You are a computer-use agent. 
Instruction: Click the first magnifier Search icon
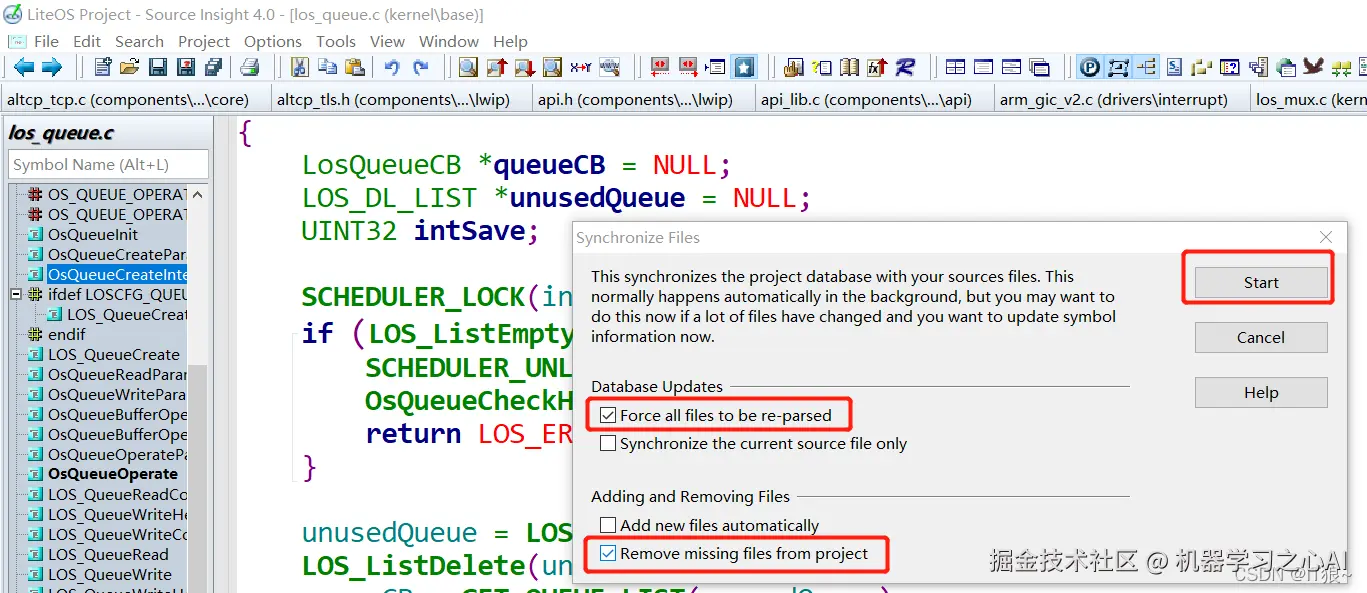coord(468,67)
